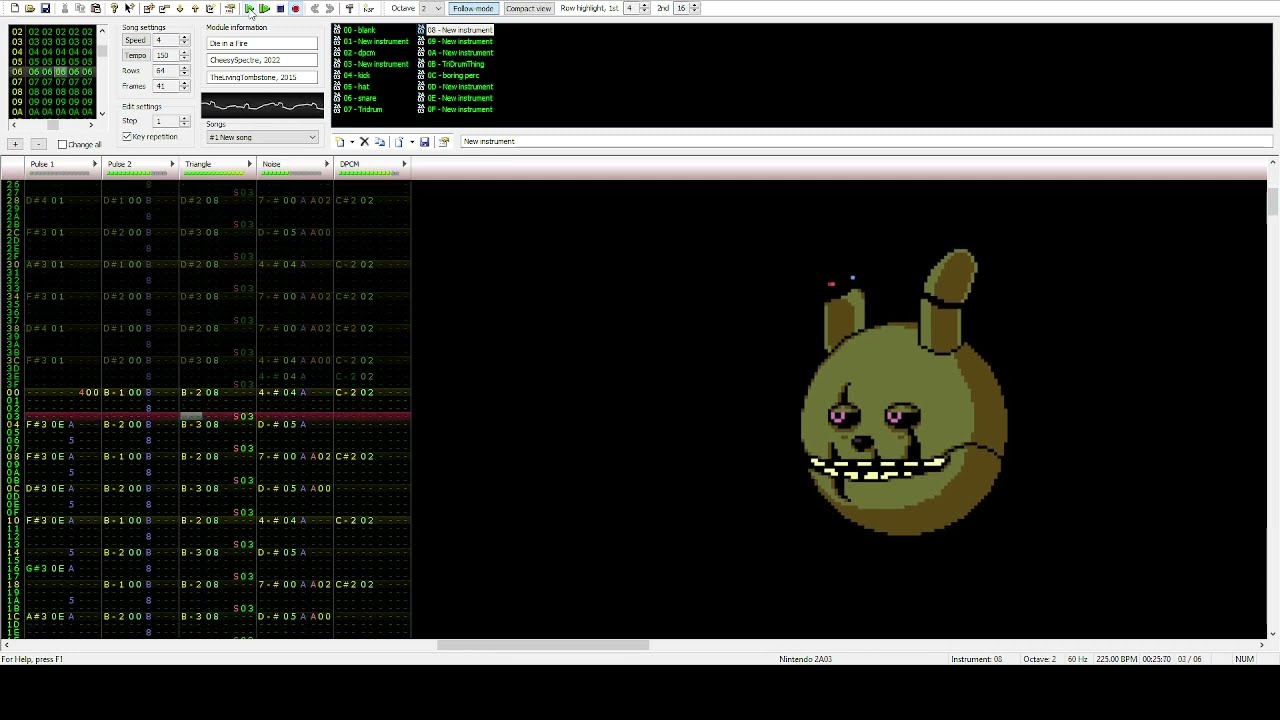Activate the context help pointer tool
Image resolution: width=1280 pixels, height=720 pixels.
point(130,8)
